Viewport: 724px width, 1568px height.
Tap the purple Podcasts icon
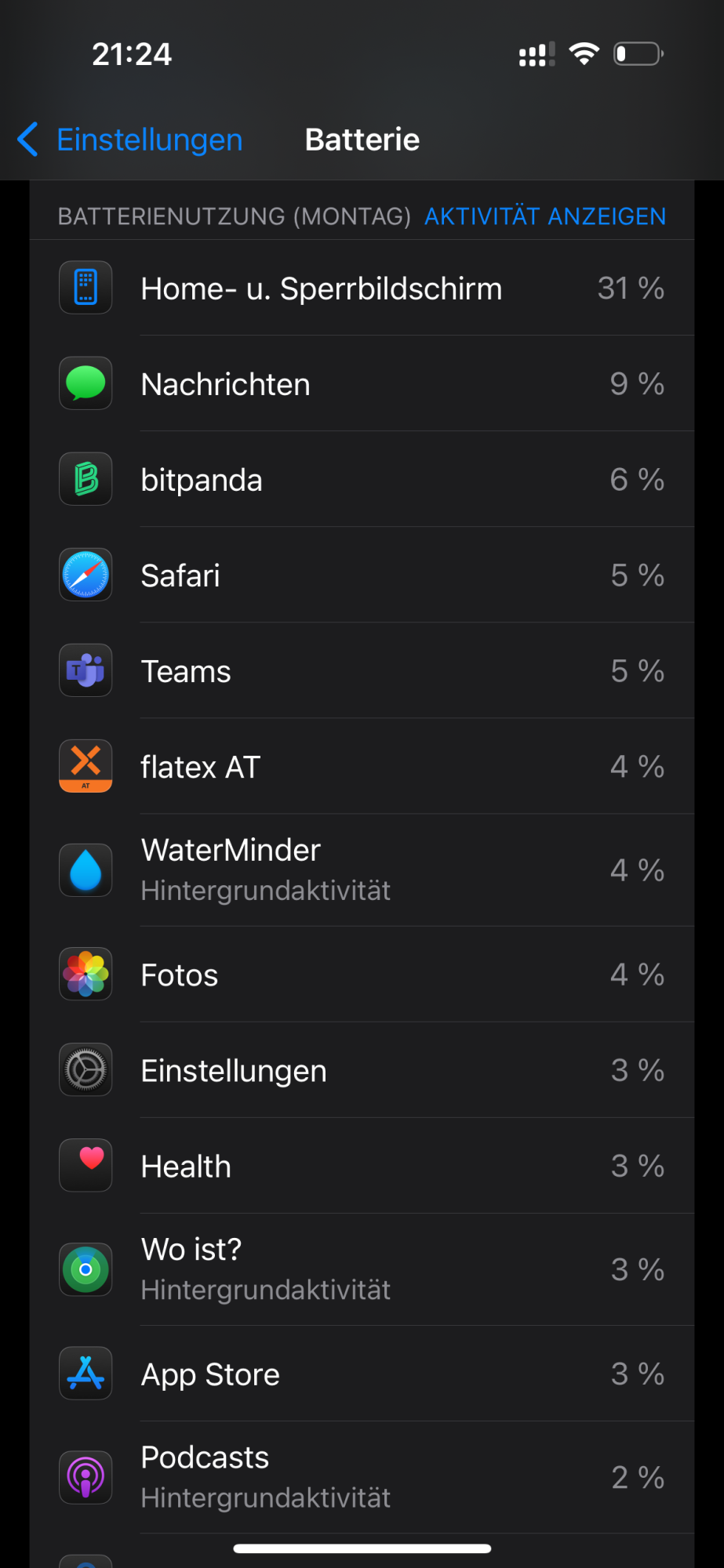[x=85, y=1477]
